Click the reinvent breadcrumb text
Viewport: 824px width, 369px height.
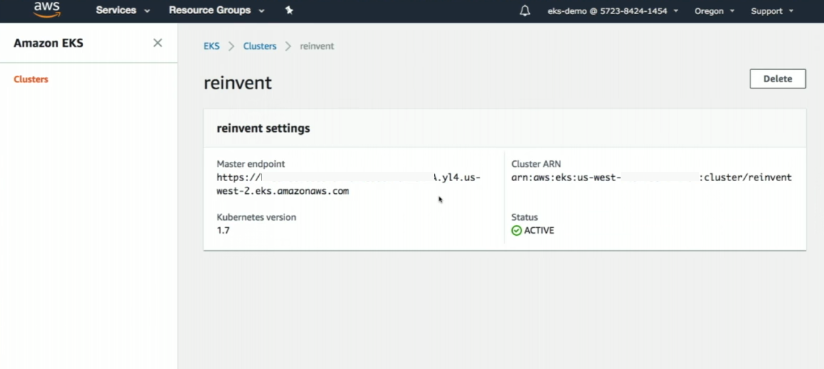coord(317,46)
